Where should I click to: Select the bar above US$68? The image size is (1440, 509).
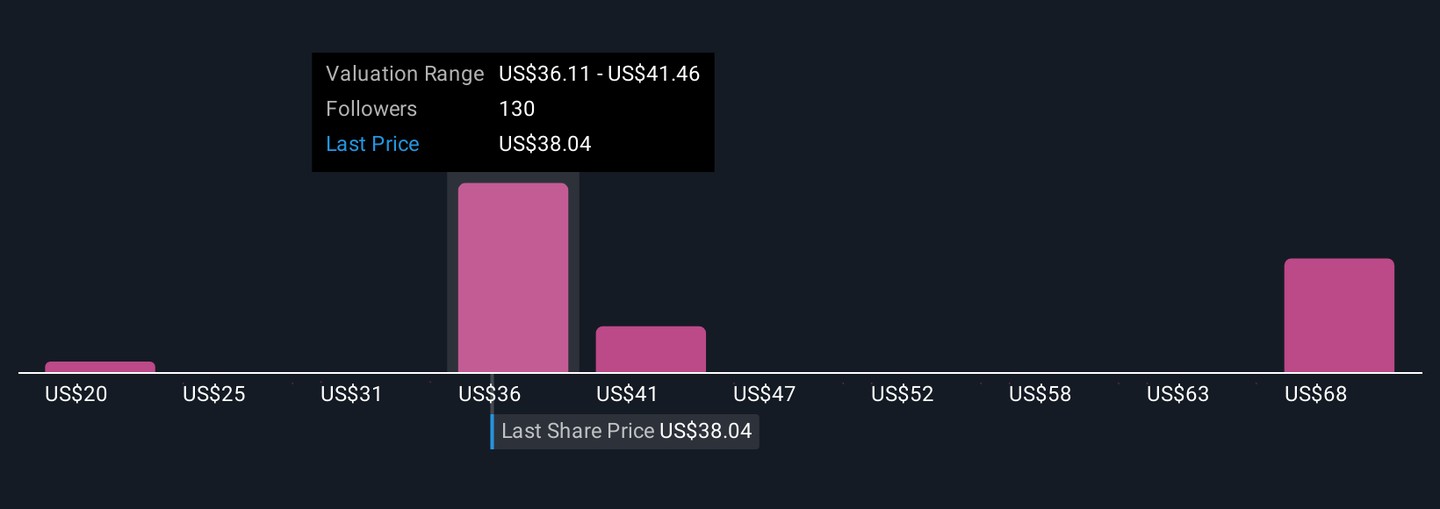pos(1339,315)
